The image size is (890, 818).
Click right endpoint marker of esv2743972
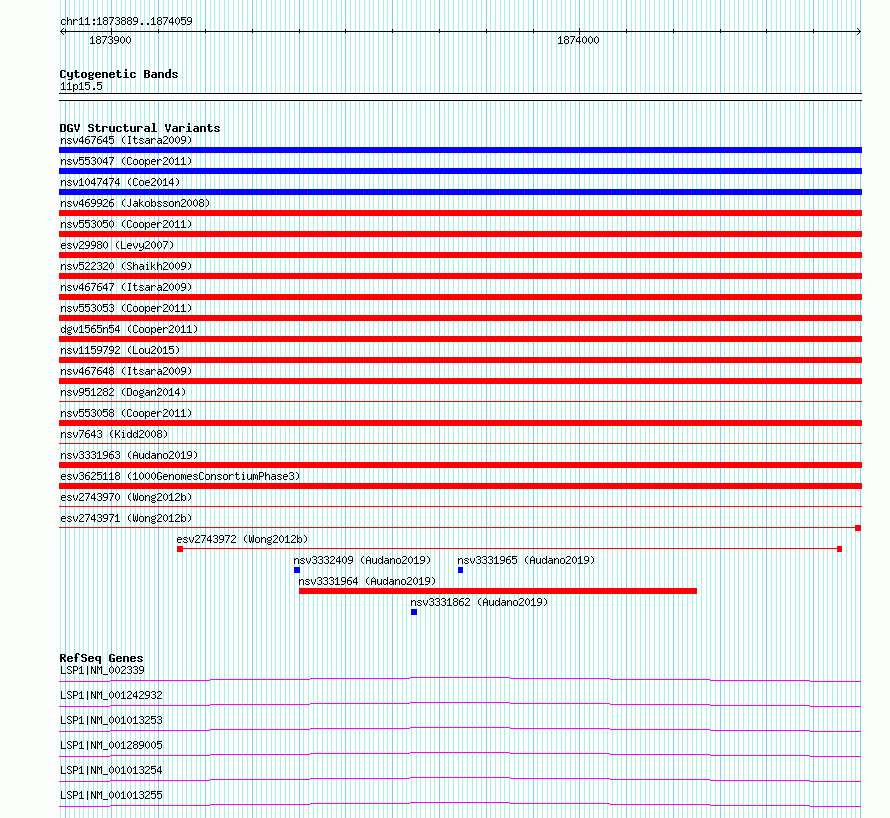839,549
